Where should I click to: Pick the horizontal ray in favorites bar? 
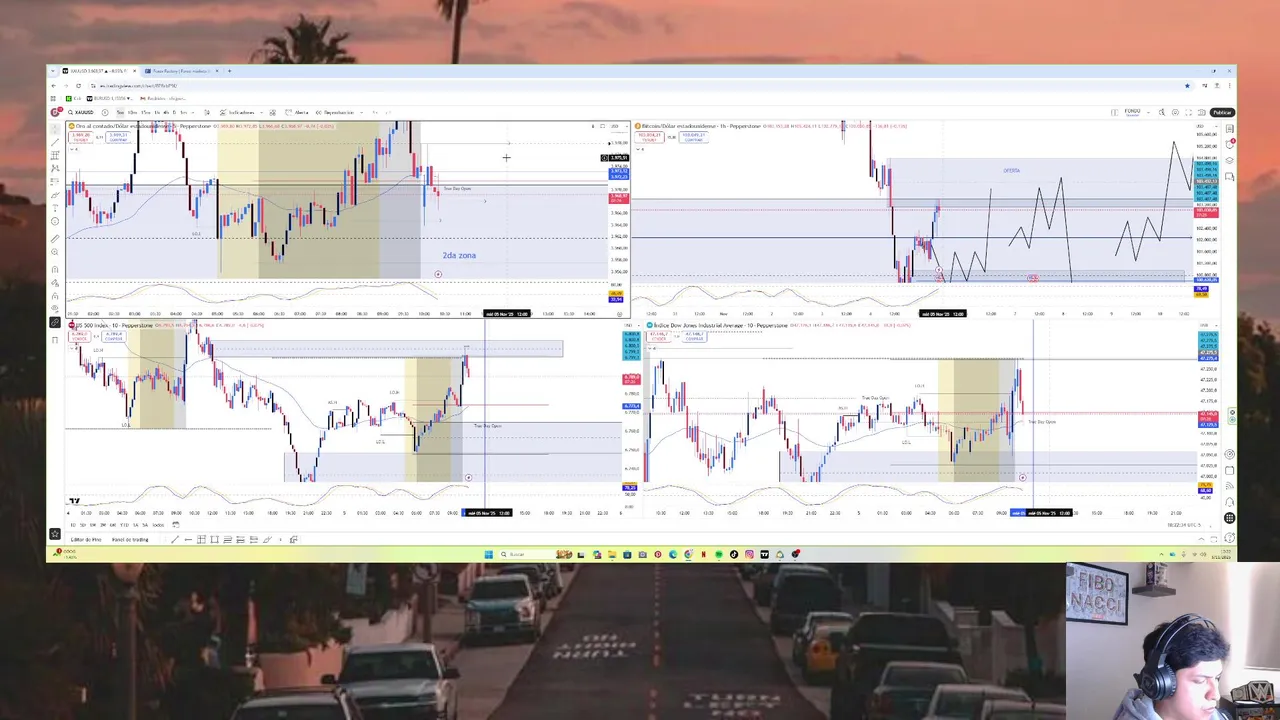tap(188, 540)
